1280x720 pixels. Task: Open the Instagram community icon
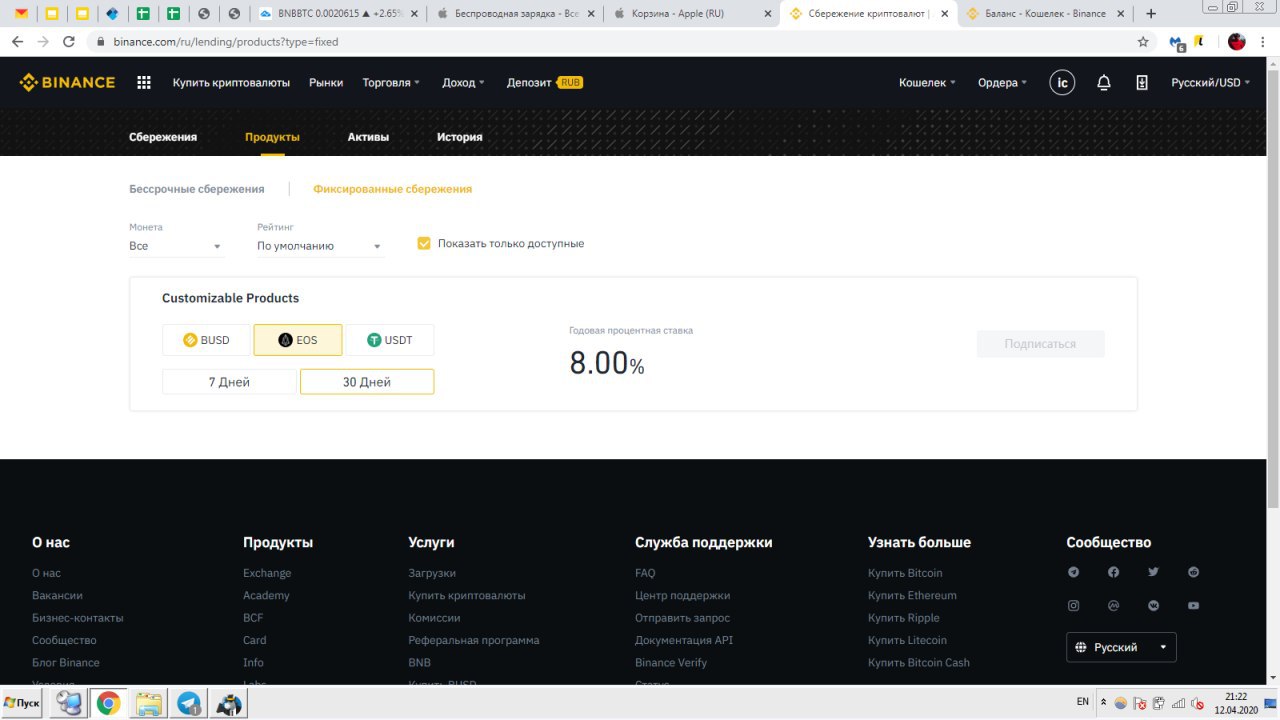tap(1074, 606)
